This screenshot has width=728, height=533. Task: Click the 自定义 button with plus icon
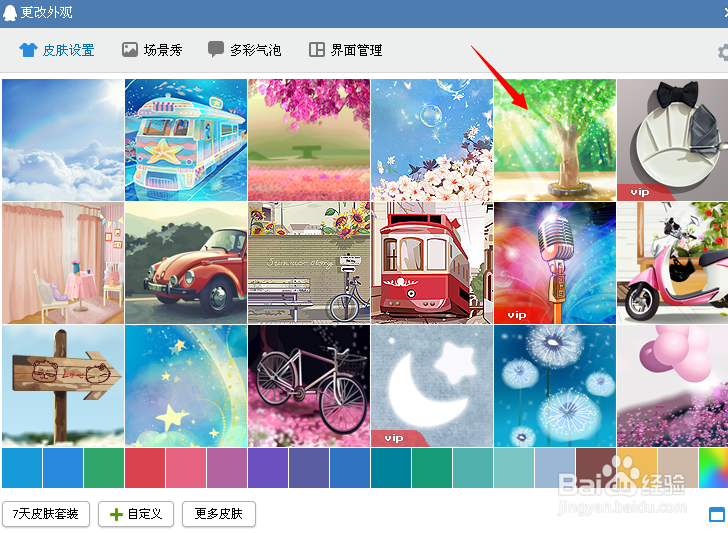[x=136, y=514]
